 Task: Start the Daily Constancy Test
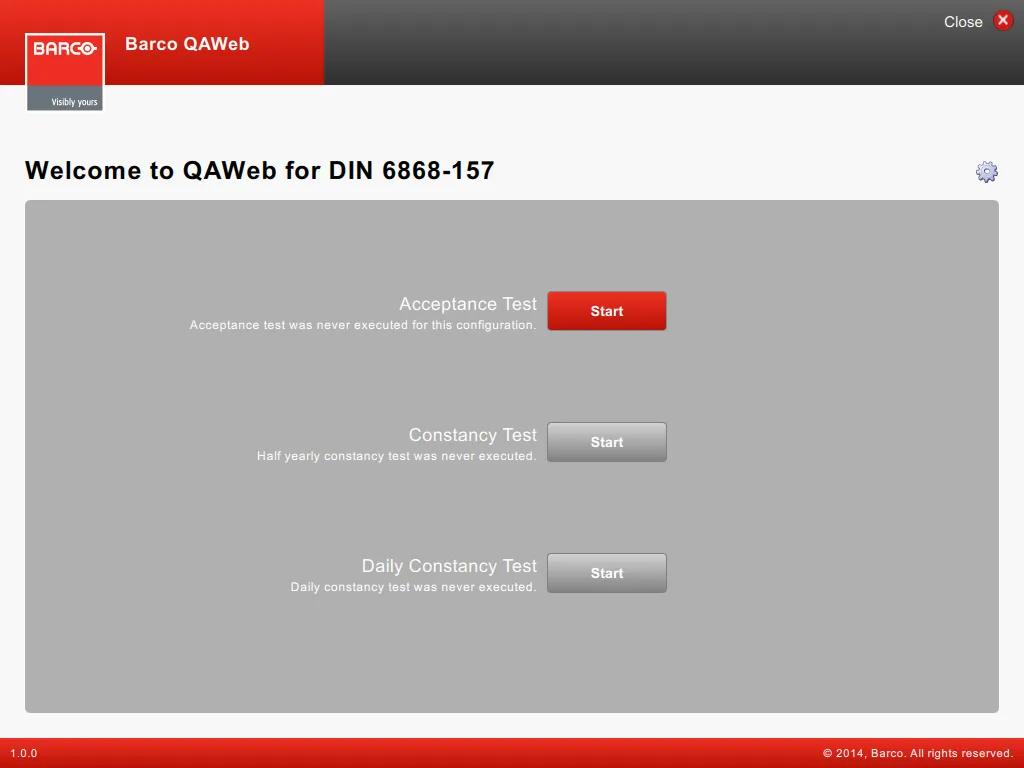606,573
